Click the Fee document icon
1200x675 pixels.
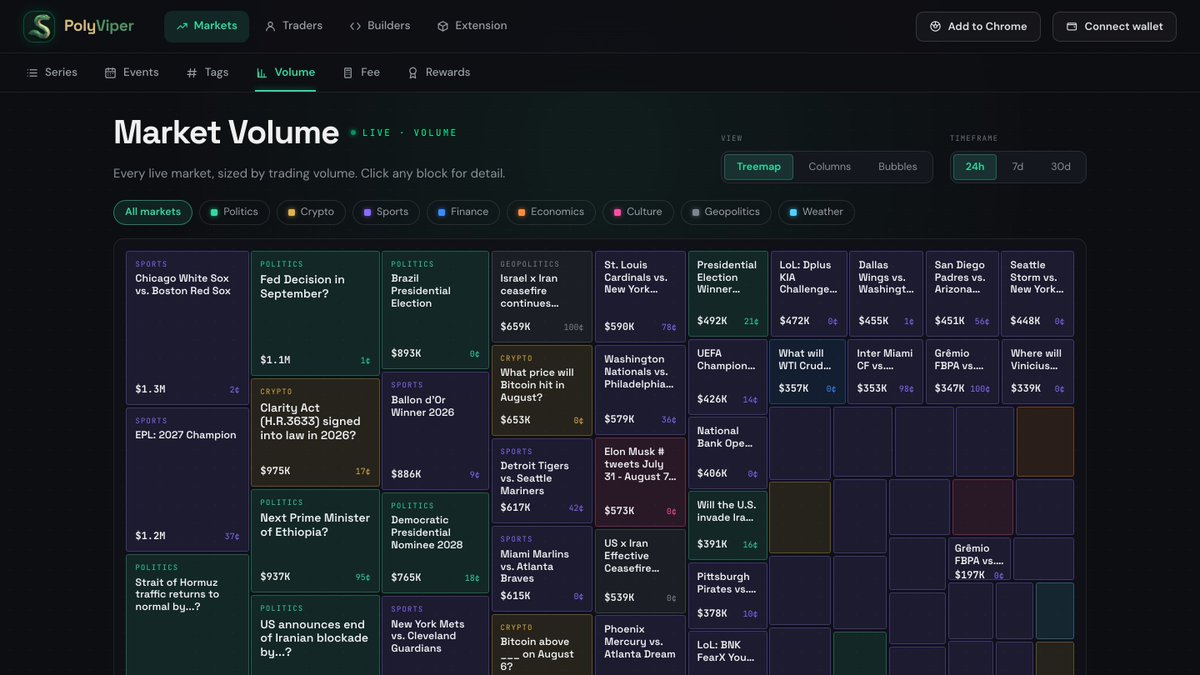tap(348, 73)
